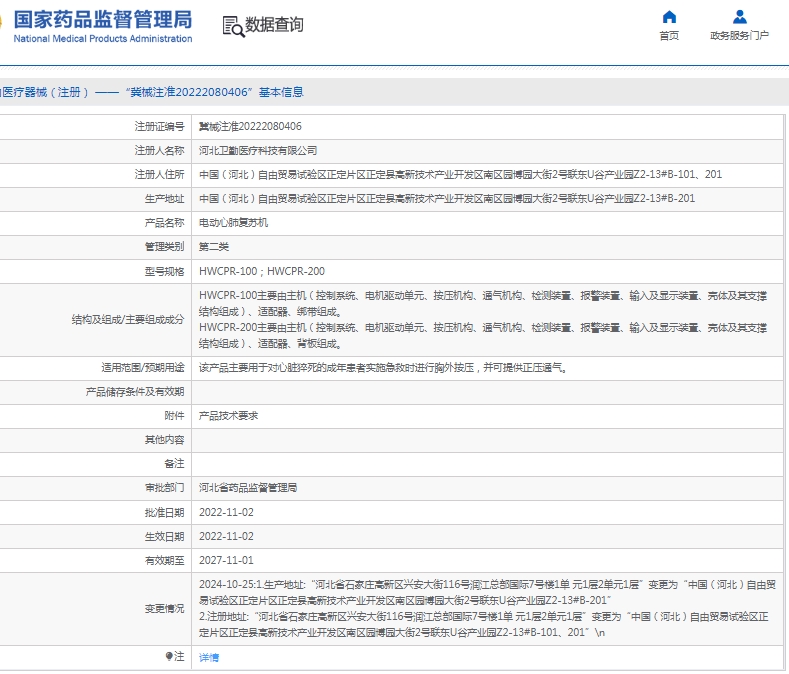Click the registration number 冀械注准20222080406 value

pyautogui.click(x=250, y=127)
